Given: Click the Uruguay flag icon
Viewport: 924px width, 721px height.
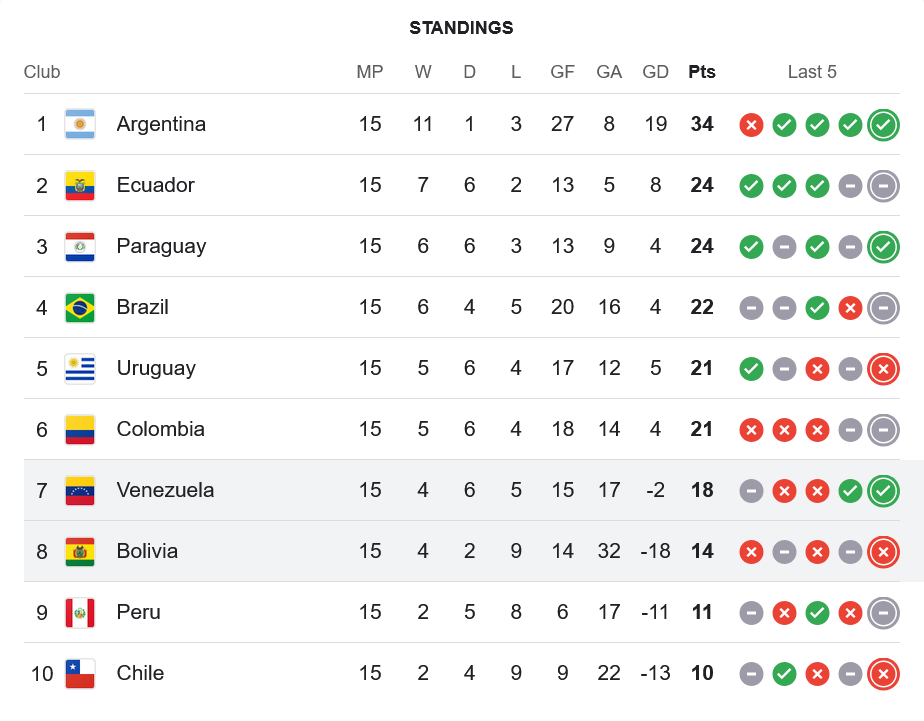Looking at the screenshot, I should click(x=80, y=368).
